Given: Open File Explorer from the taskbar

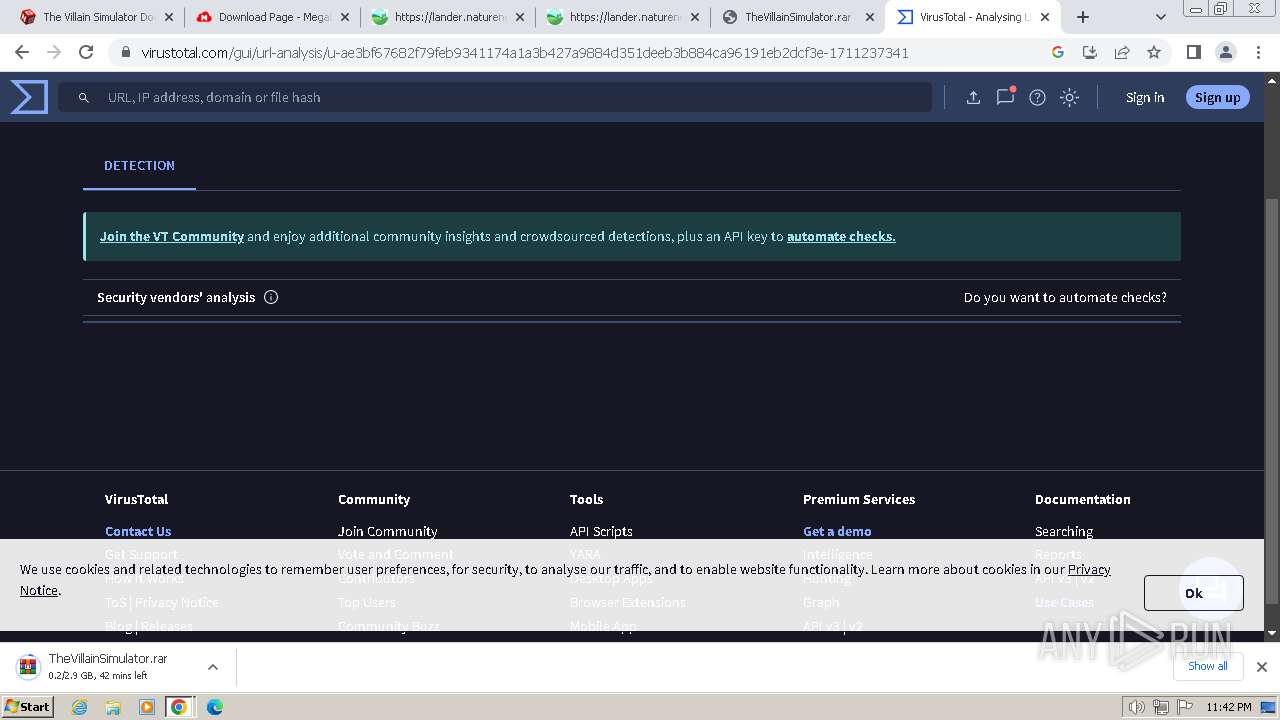Looking at the screenshot, I should (x=113, y=707).
